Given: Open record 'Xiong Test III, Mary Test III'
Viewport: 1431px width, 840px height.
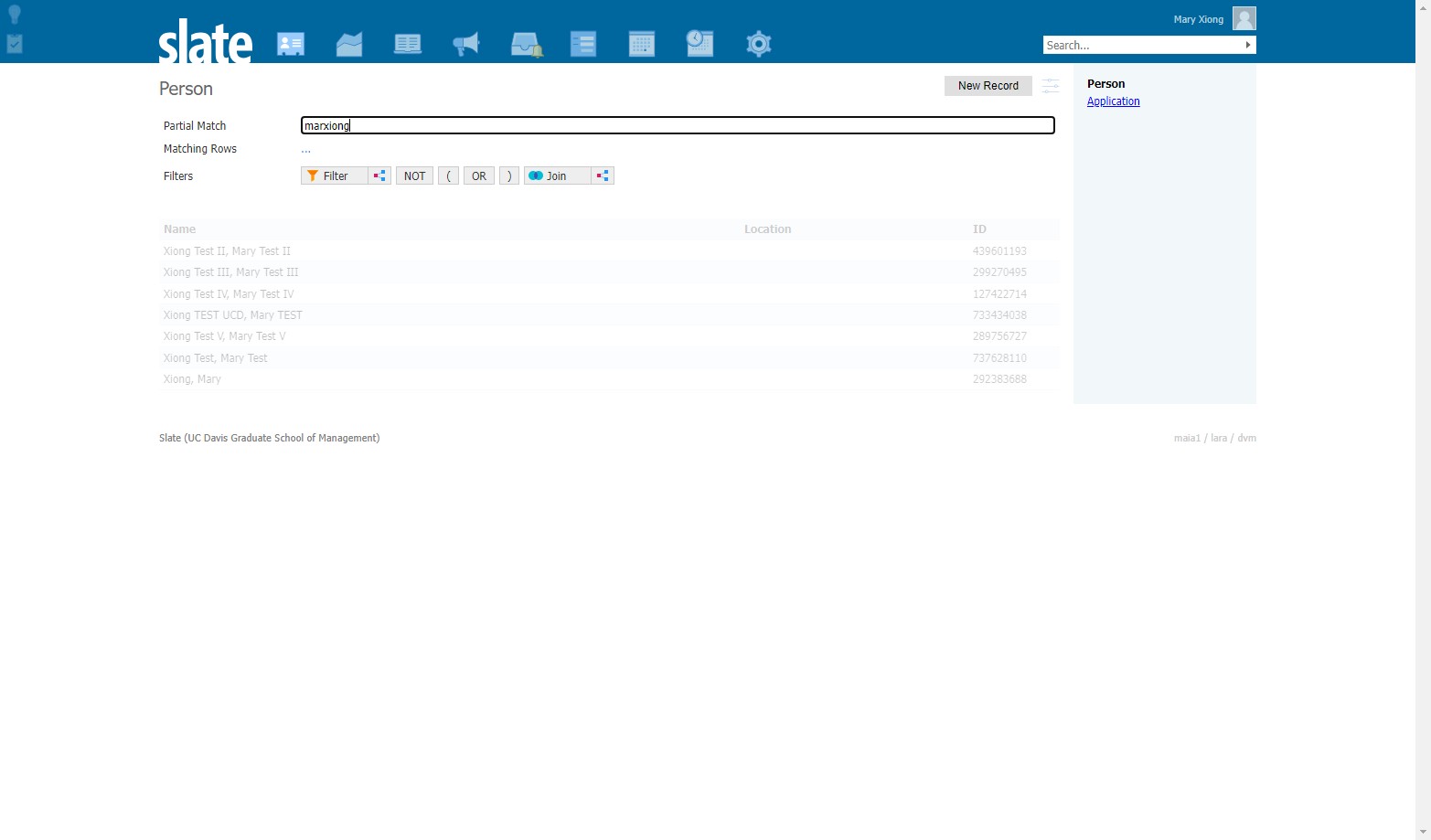Looking at the screenshot, I should pyautogui.click(x=610, y=272).
